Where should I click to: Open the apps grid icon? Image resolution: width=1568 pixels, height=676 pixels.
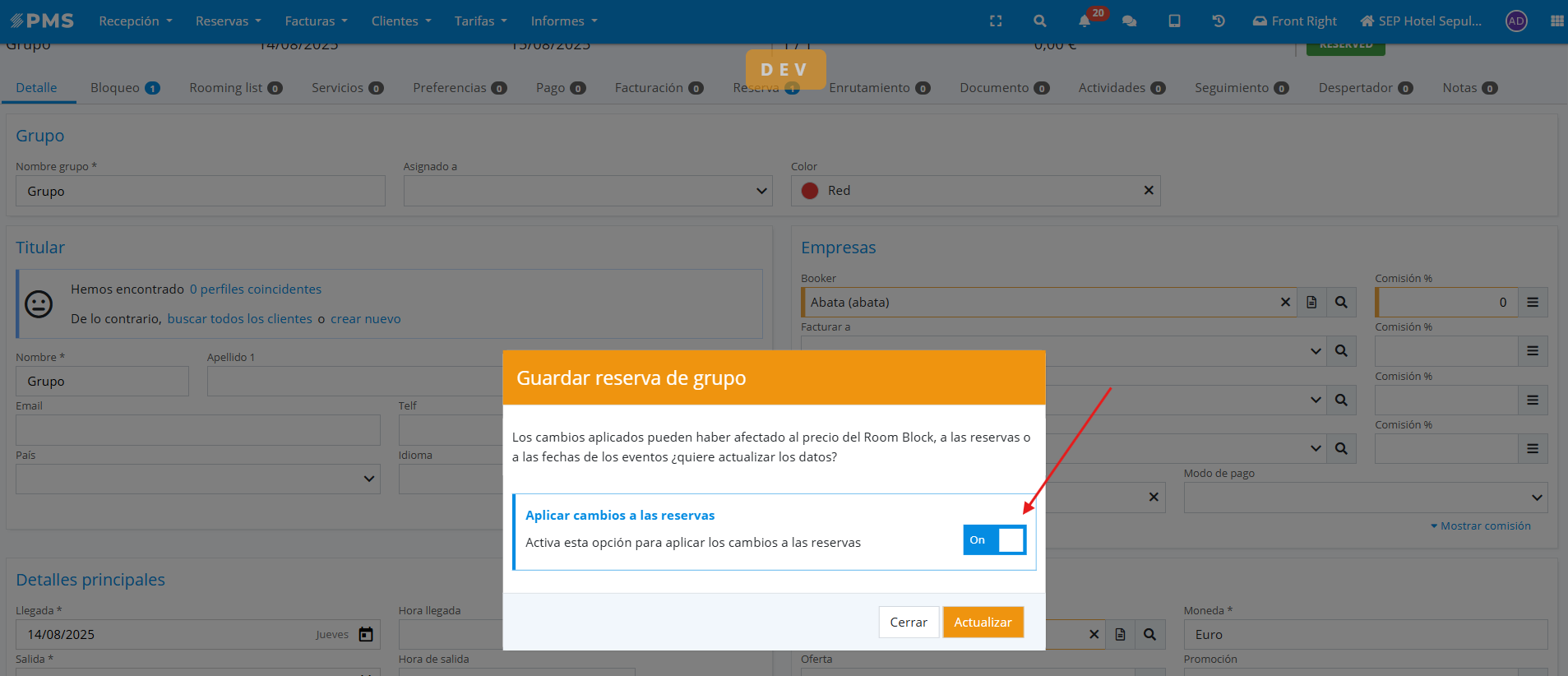pyautogui.click(x=1556, y=21)
